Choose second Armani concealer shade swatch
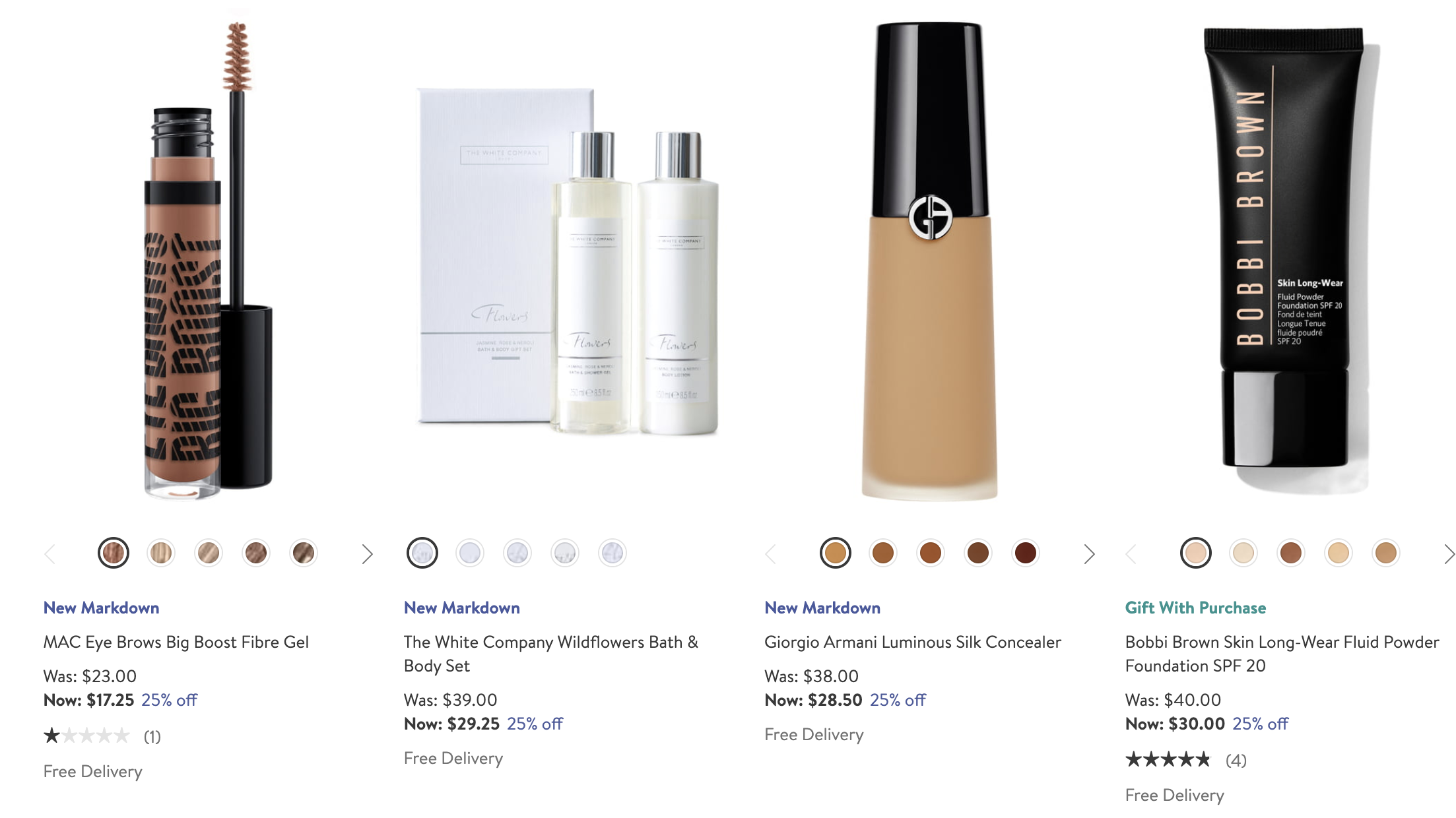 (883, 553)
